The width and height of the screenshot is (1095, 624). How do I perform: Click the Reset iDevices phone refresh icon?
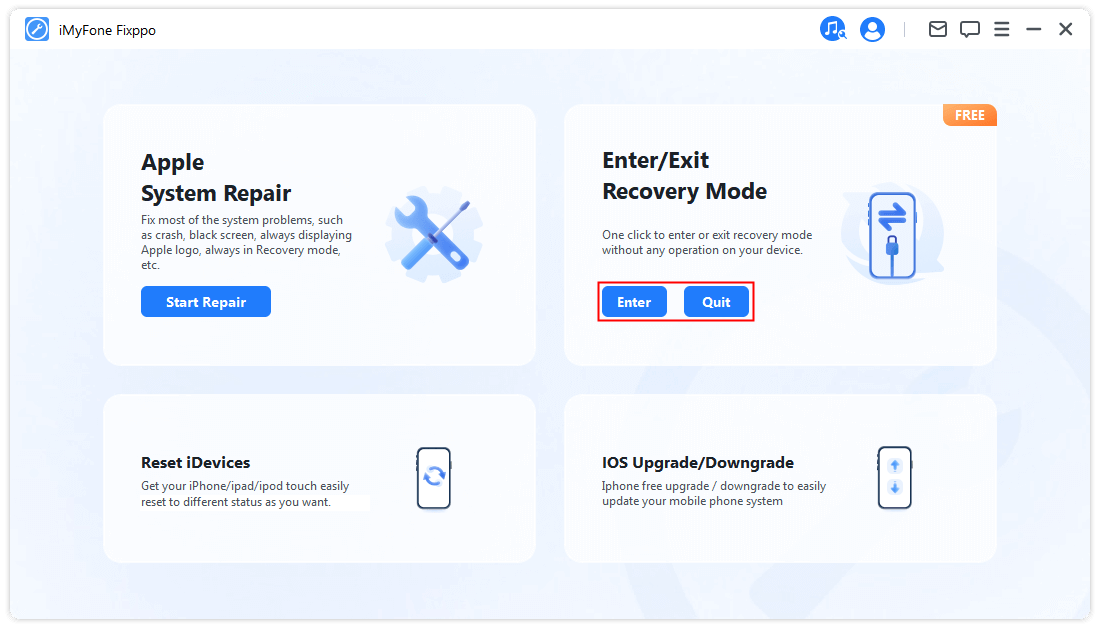point(434,478)
